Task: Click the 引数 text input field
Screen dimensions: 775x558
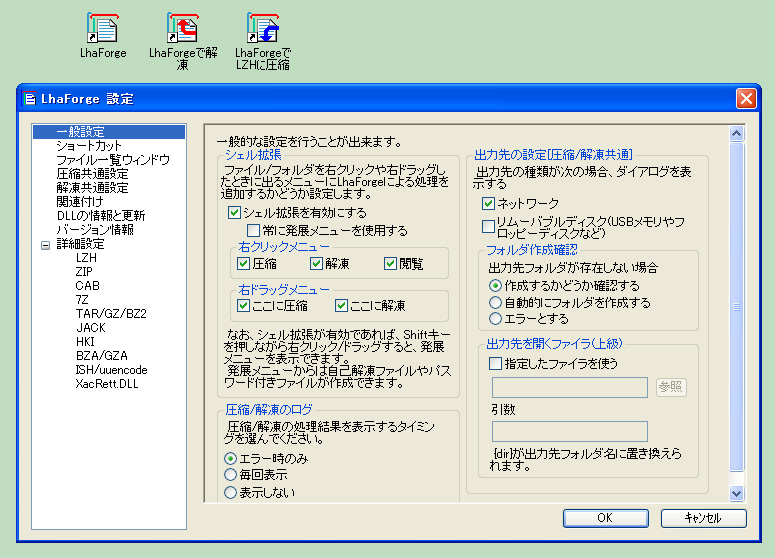Action: point(570,431)
